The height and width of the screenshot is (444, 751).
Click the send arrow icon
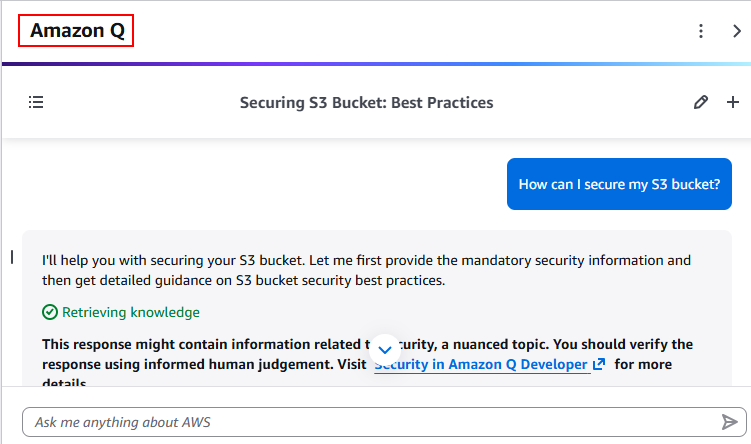coord(729,421)
